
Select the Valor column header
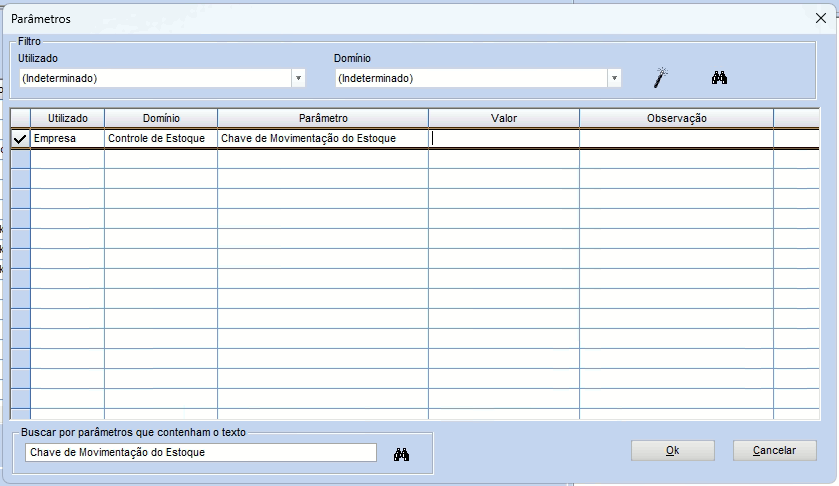[503, 118]
